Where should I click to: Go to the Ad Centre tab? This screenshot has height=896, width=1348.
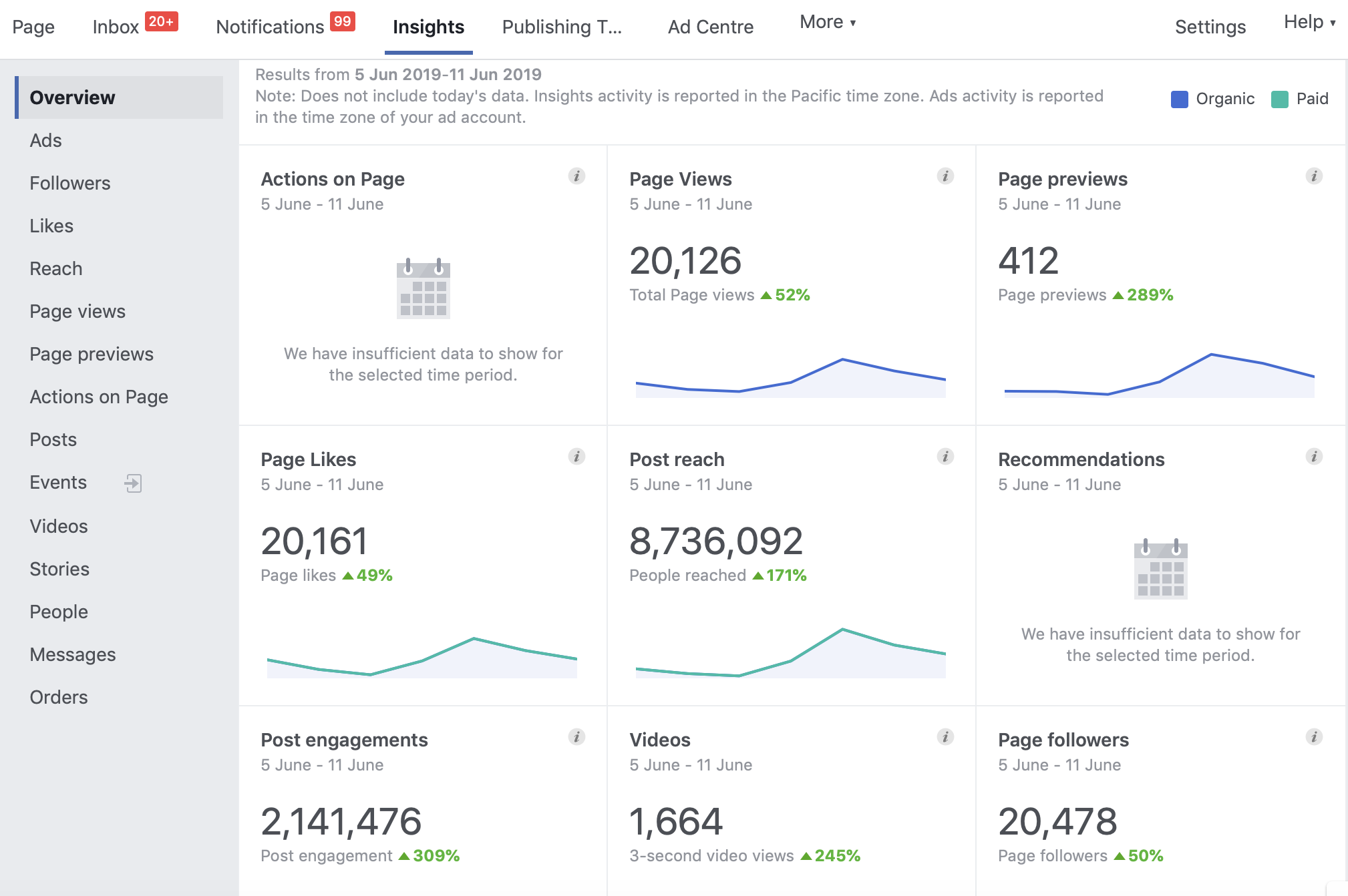point(711,27)
